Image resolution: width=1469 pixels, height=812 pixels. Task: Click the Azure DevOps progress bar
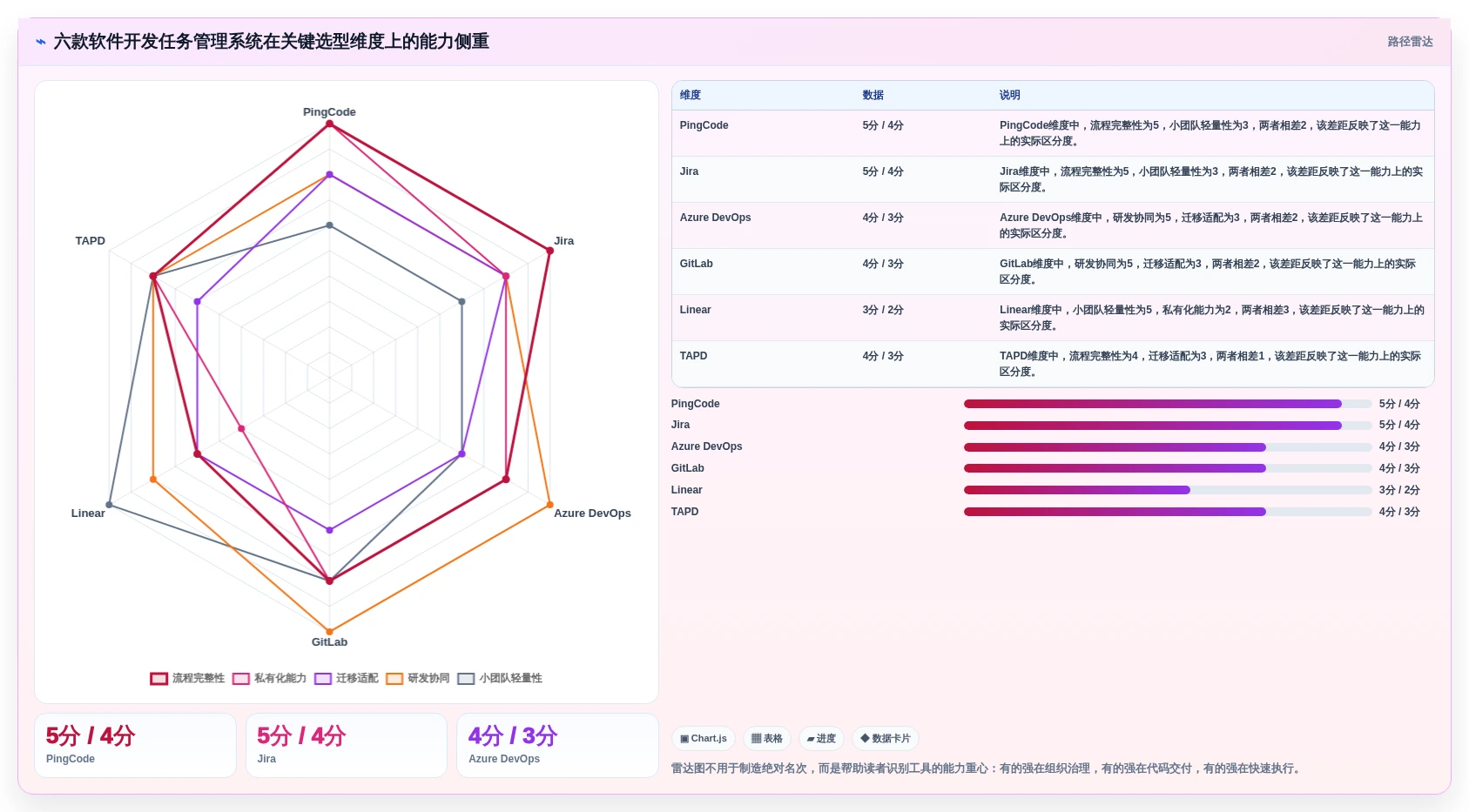(x=1168, y=447)
